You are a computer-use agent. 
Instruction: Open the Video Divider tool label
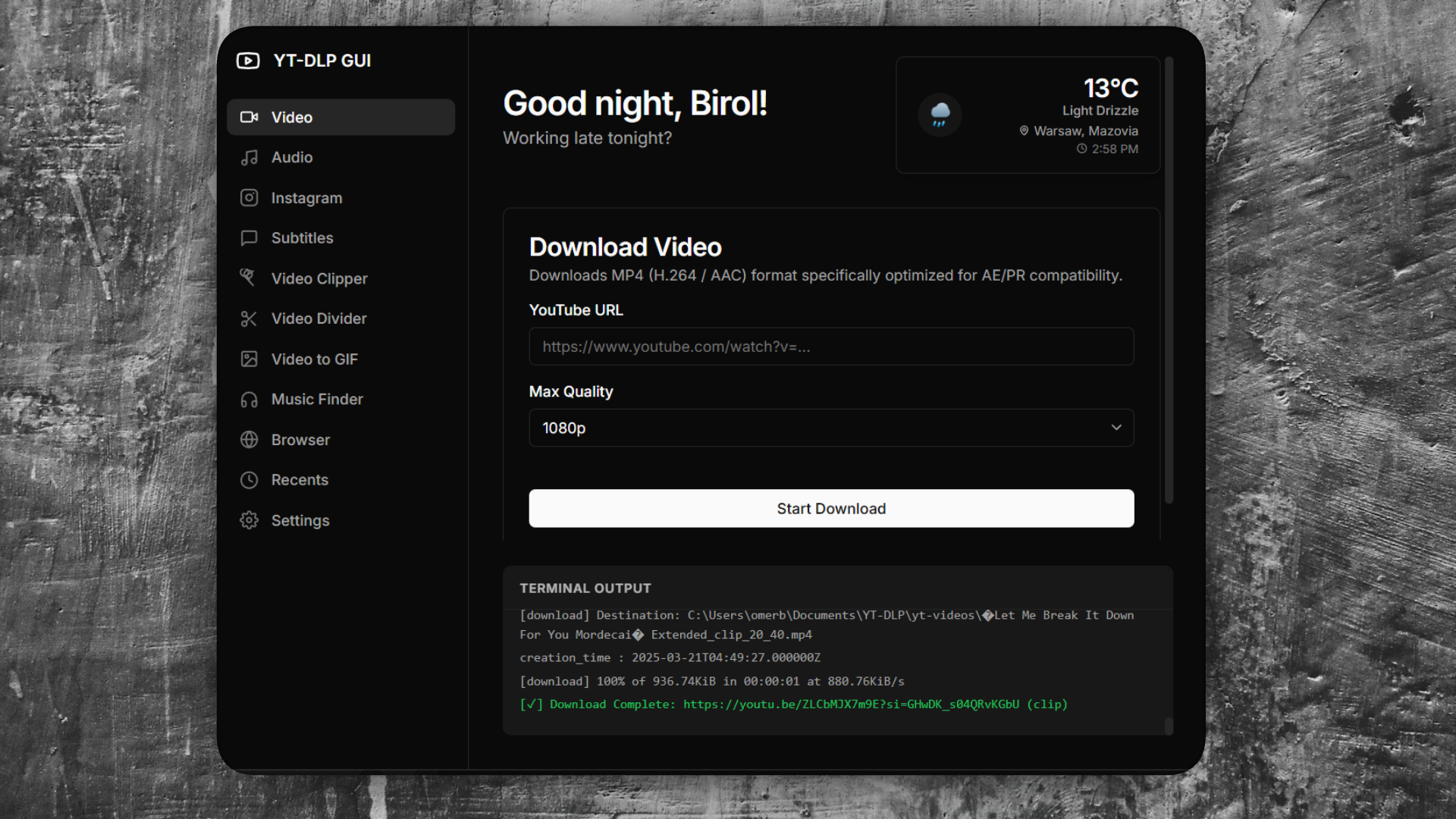point(319,318)
